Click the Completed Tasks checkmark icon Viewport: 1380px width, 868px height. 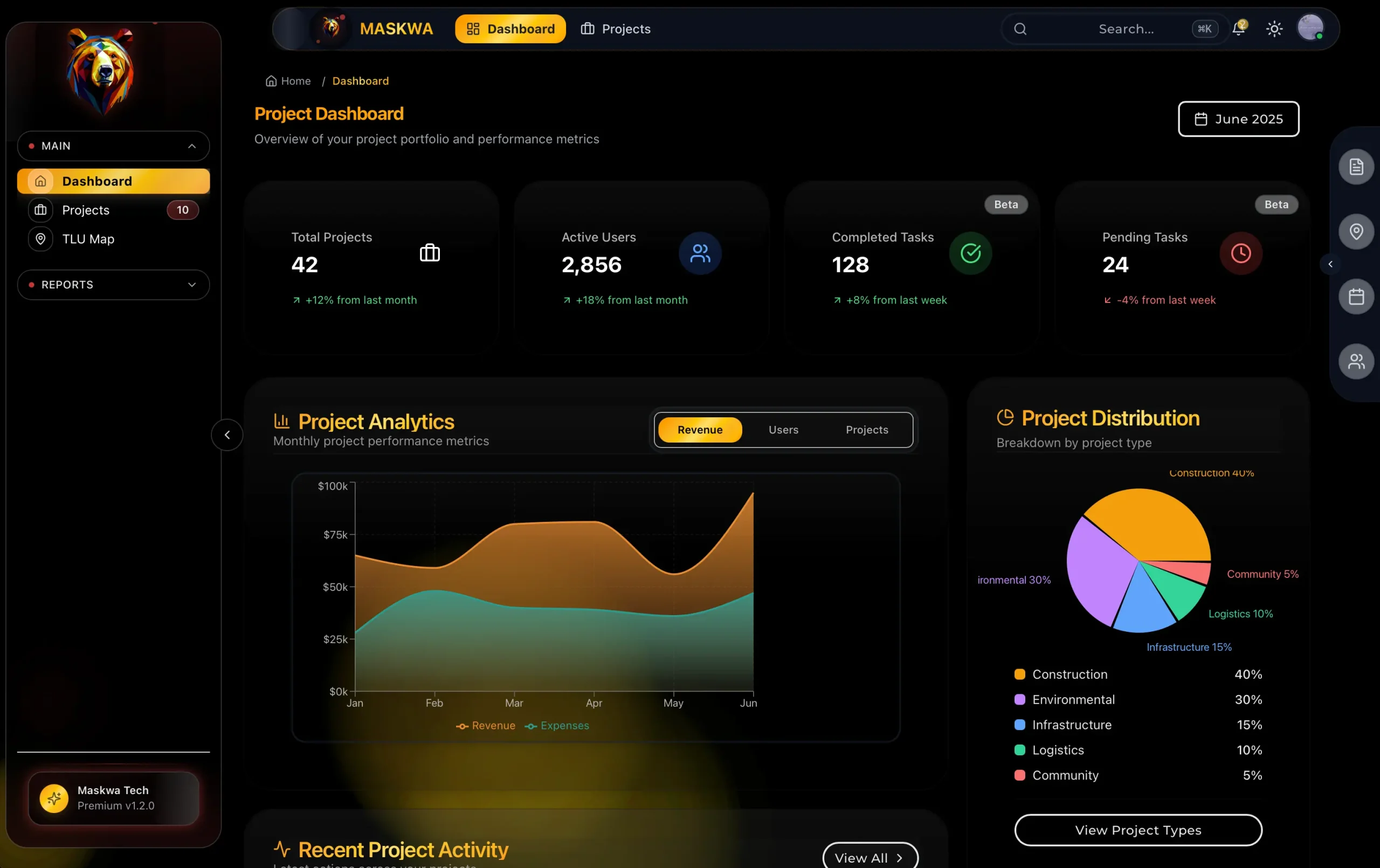[970, 253]
